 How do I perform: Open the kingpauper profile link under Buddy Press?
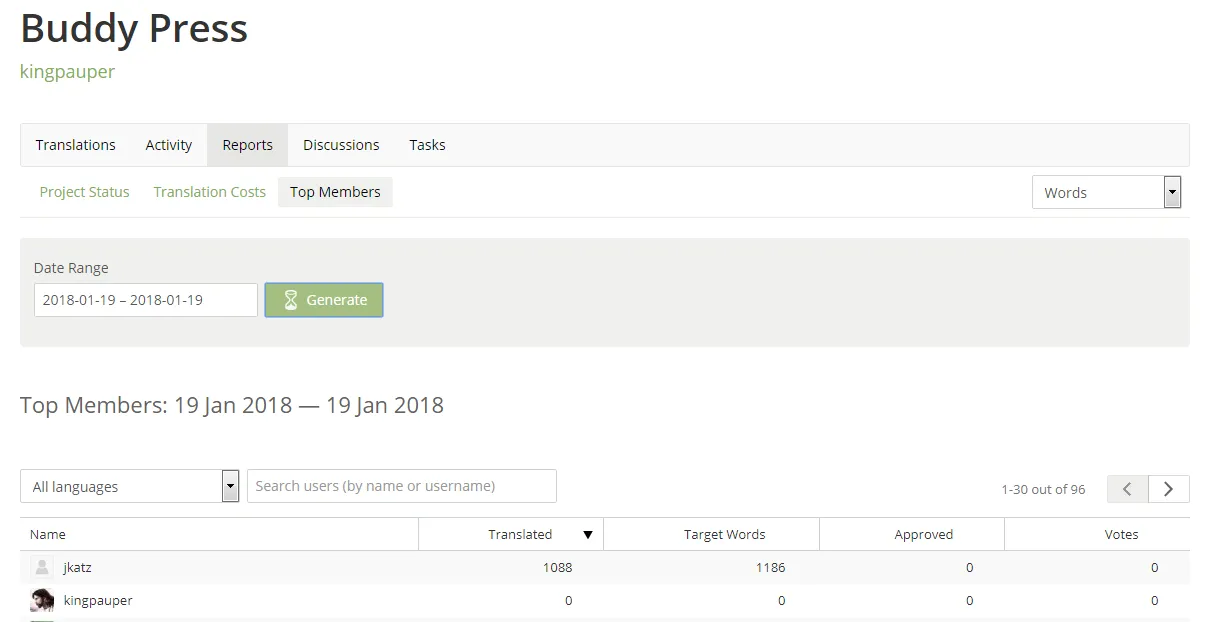67,72
